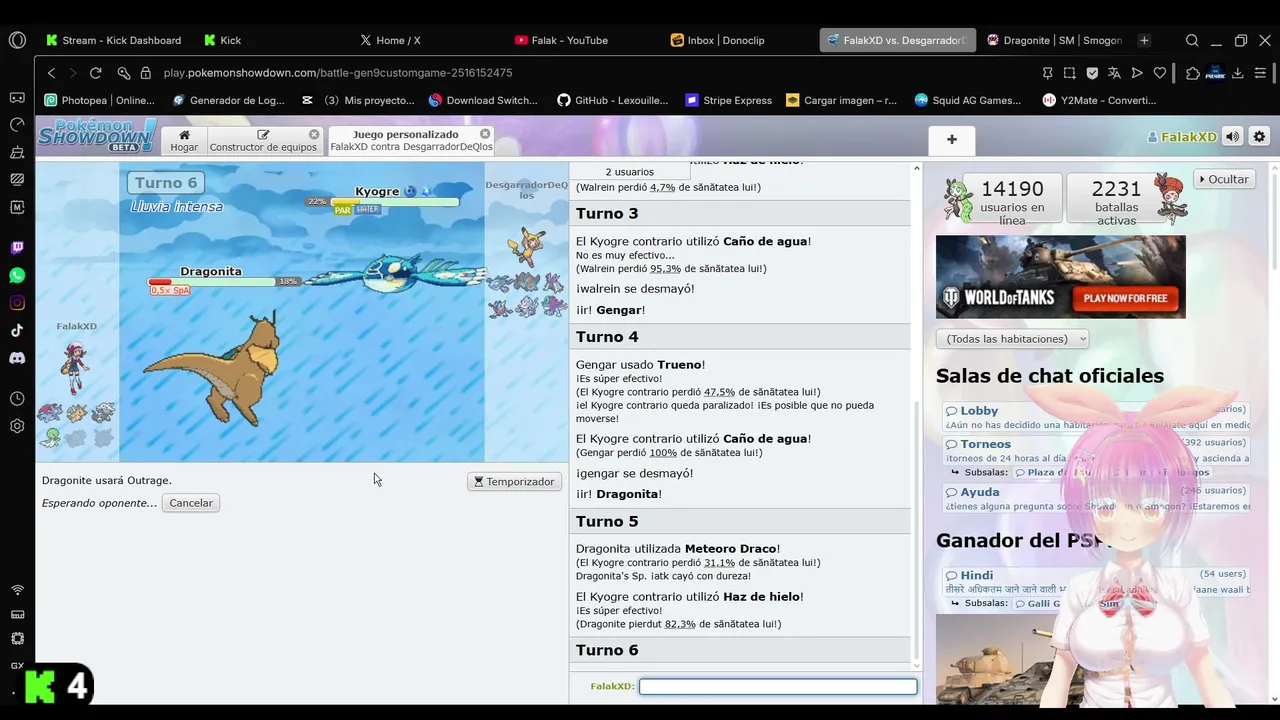Open the History clock icon in sidebar
The width and height of the screenshot is (1280, 720).
(17, 399)
